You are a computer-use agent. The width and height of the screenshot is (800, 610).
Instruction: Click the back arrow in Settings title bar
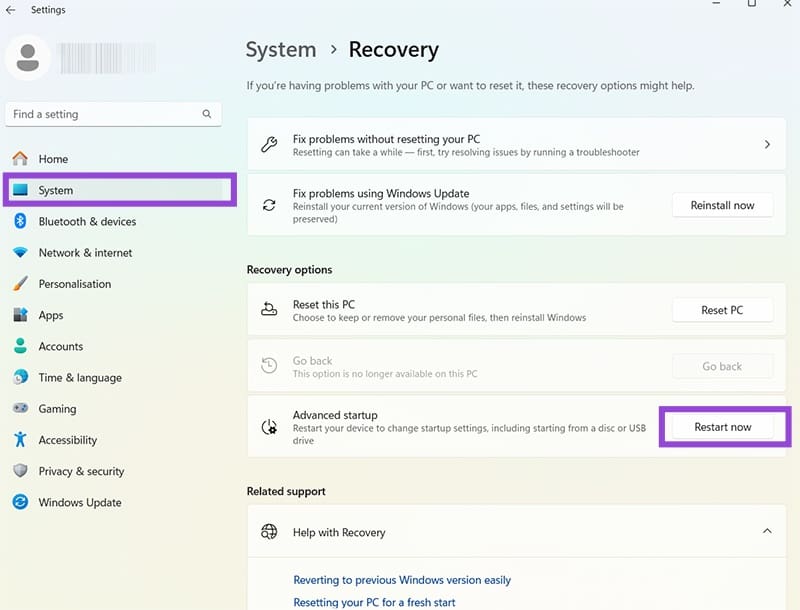tap(11, 10)
